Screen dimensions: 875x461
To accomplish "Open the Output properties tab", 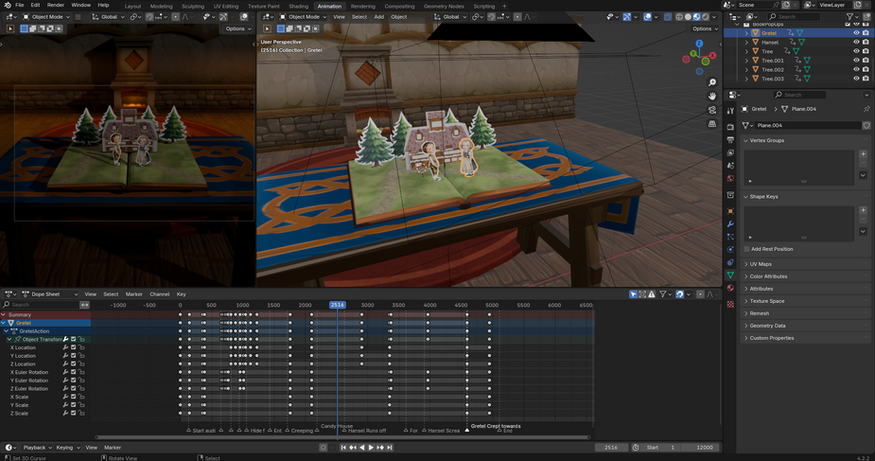I will [x=730, y=140].
